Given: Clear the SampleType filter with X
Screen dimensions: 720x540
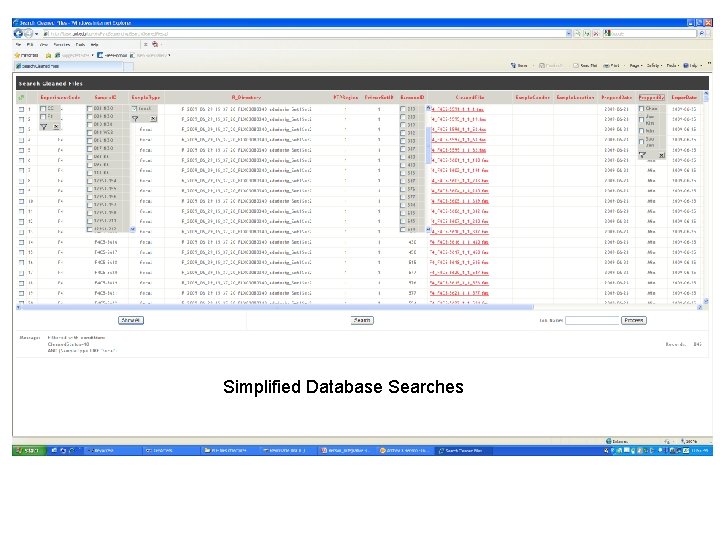Looking at the screenshot, I should point(153,119).
